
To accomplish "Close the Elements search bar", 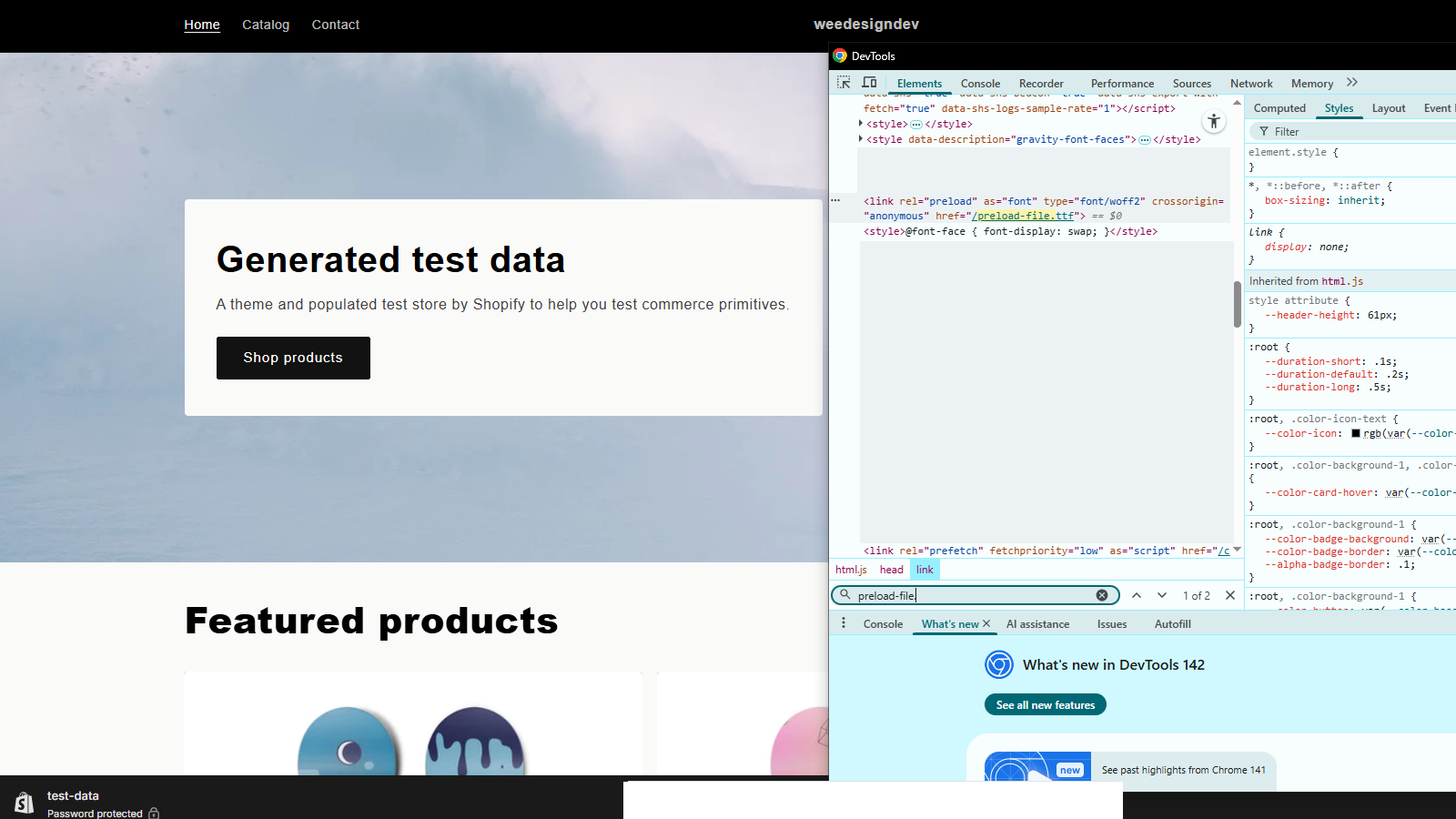I will point(1230,595).
